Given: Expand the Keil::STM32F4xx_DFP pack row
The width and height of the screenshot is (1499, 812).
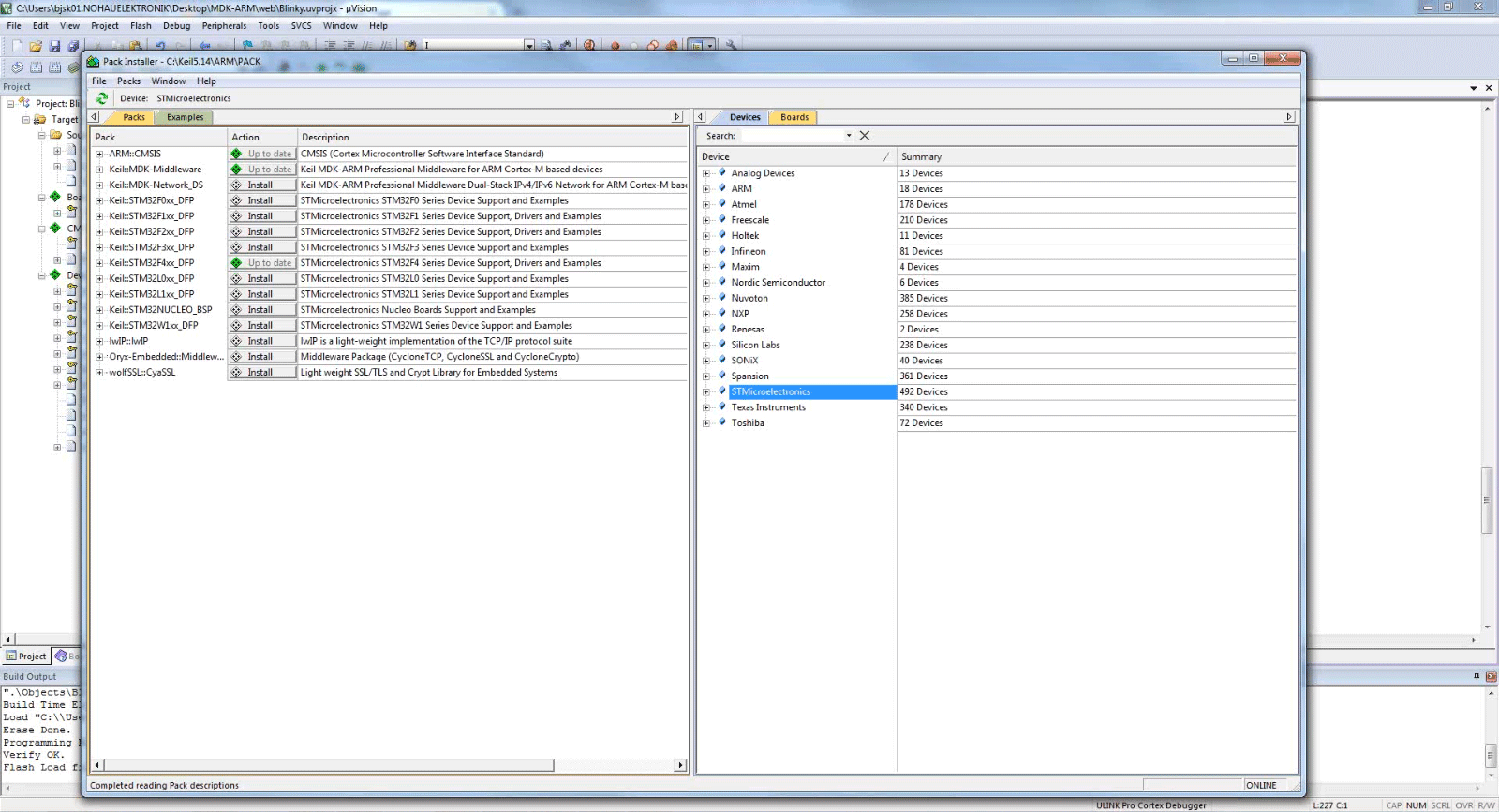Looking at the screenshot, I should click(99, 263).
